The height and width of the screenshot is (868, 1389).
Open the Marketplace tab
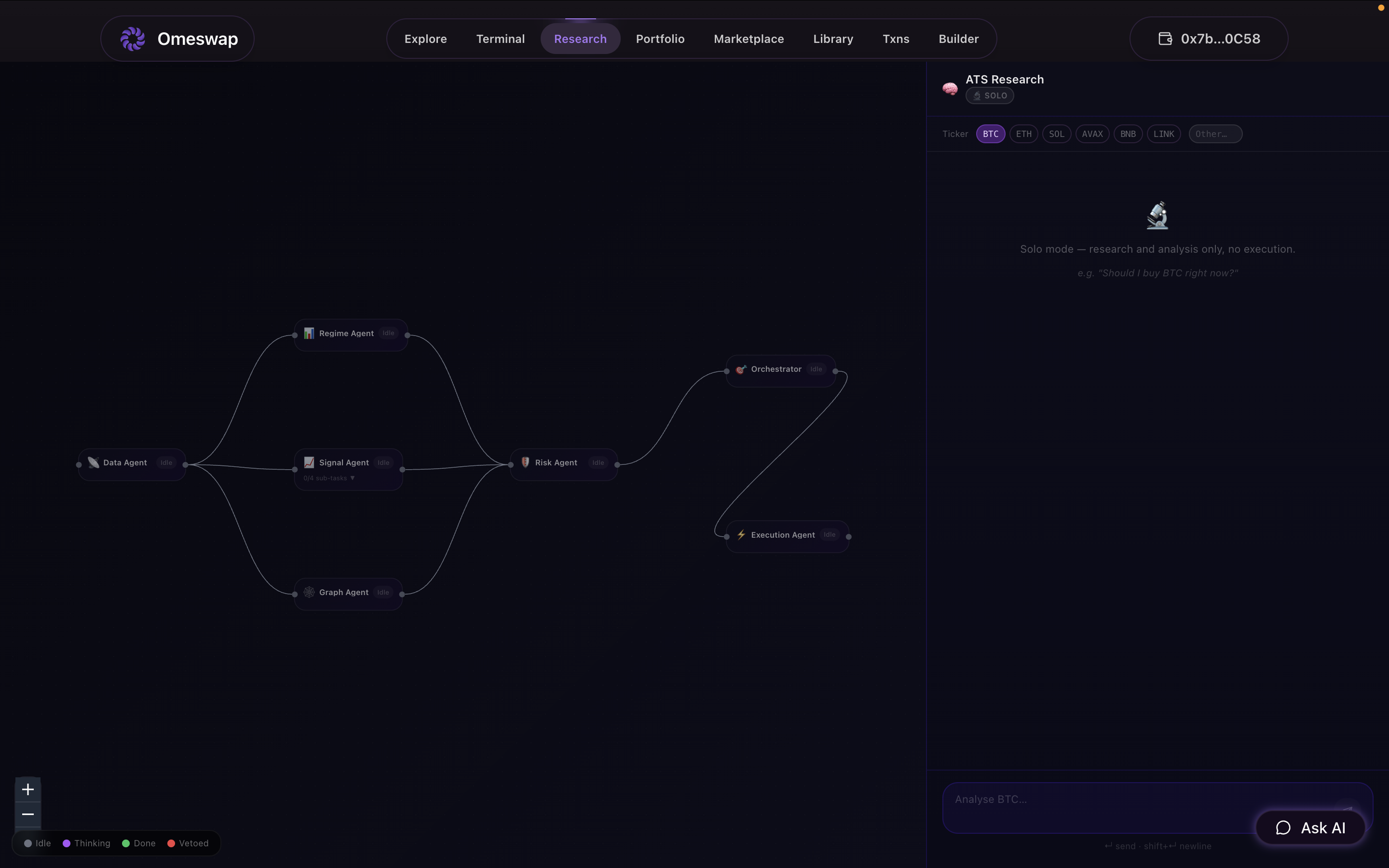[749, 39]
